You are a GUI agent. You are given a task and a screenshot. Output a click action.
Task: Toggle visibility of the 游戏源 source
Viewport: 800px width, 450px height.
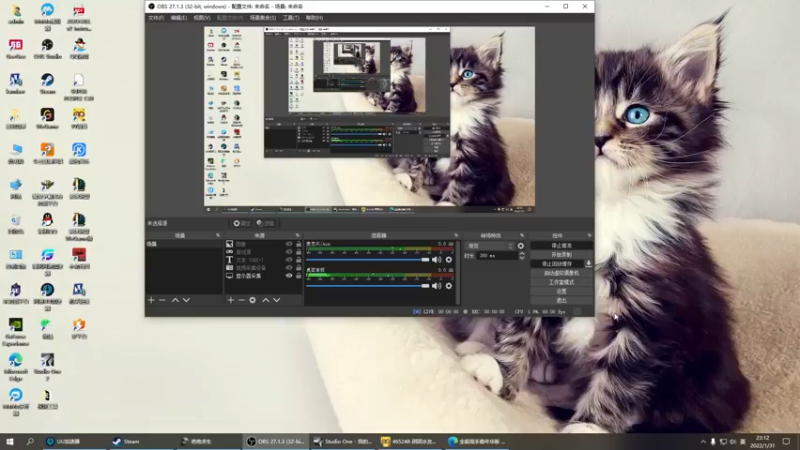289,252
